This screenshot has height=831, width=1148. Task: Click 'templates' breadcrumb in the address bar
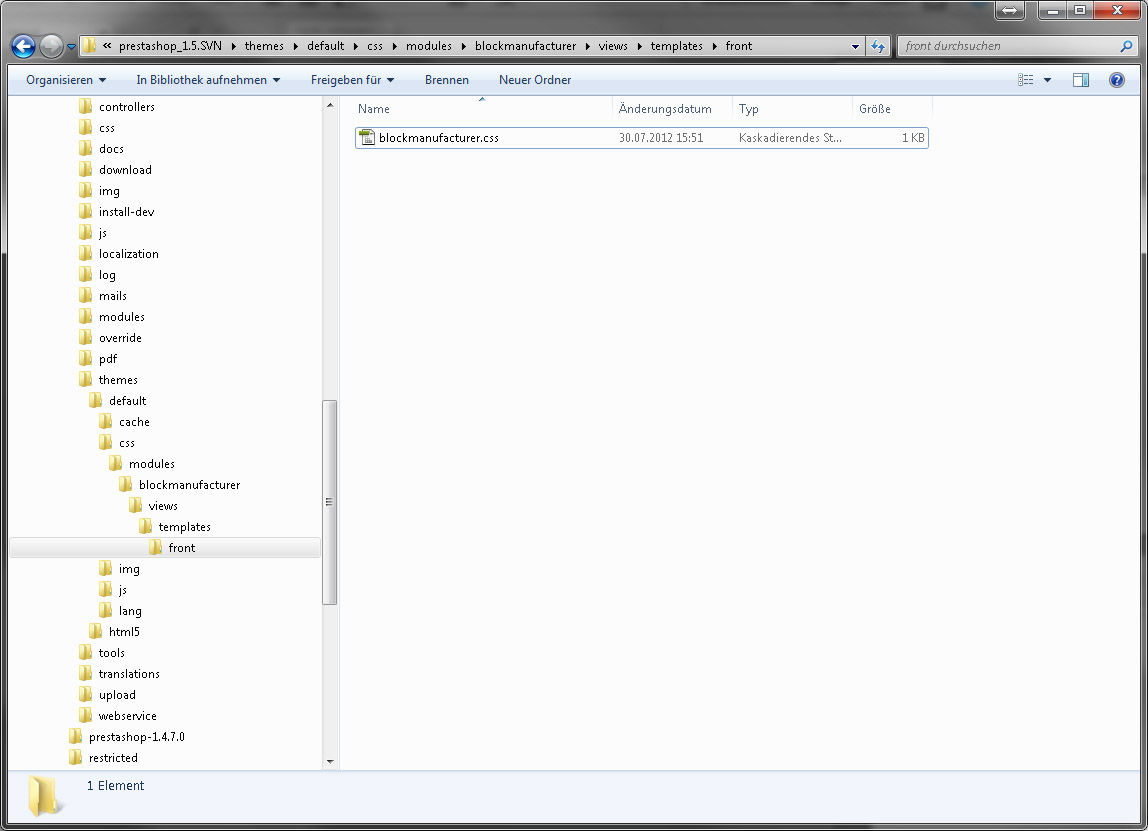[676, 46]
